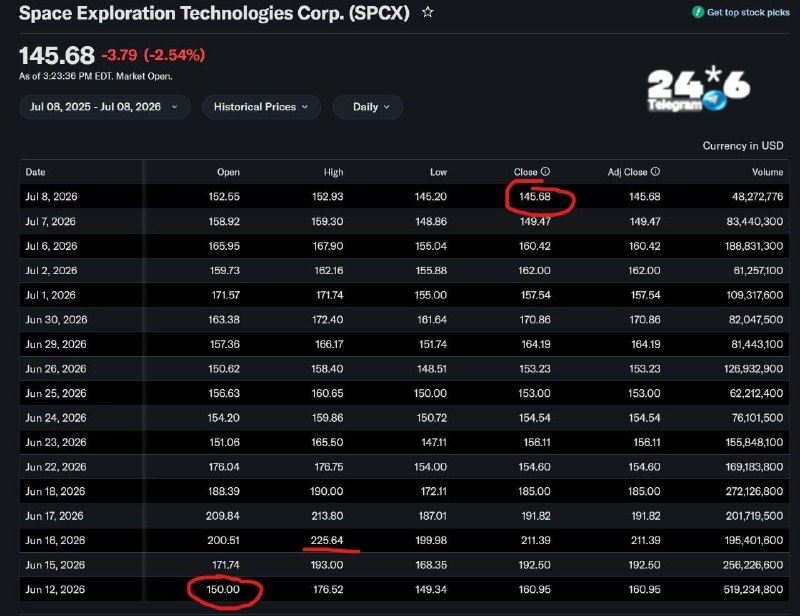Click the 225.64 high price on Jun 16
Screen dimensions: 800x616
click(327, 540)
